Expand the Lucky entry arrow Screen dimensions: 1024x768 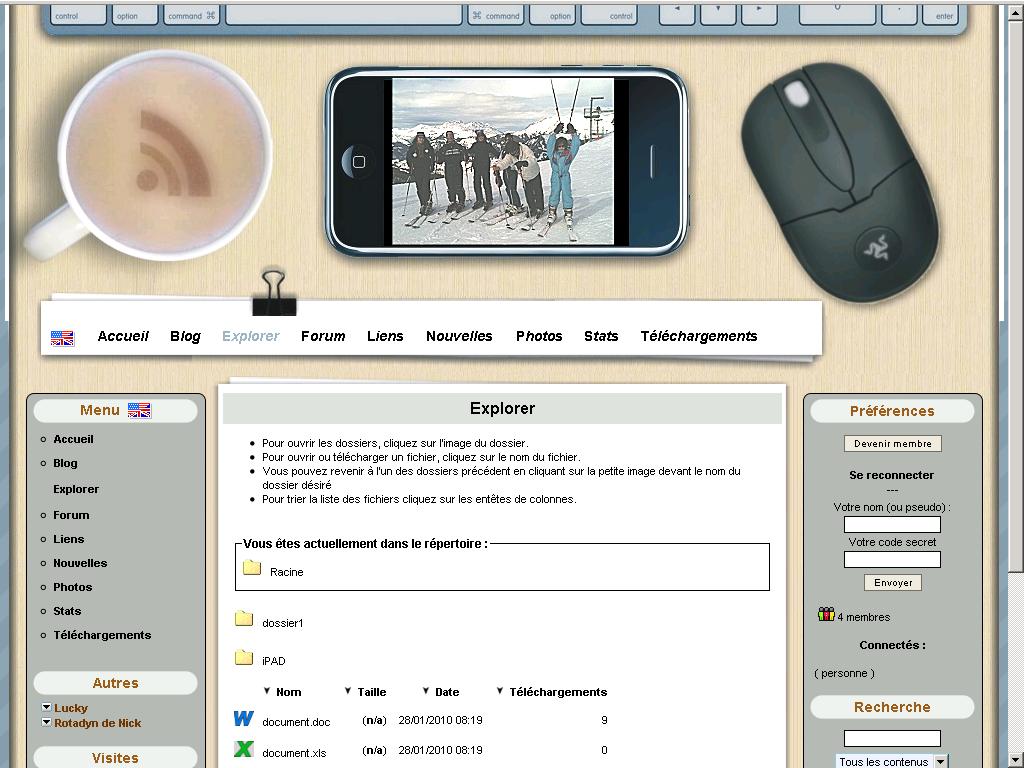click(46, 708)
